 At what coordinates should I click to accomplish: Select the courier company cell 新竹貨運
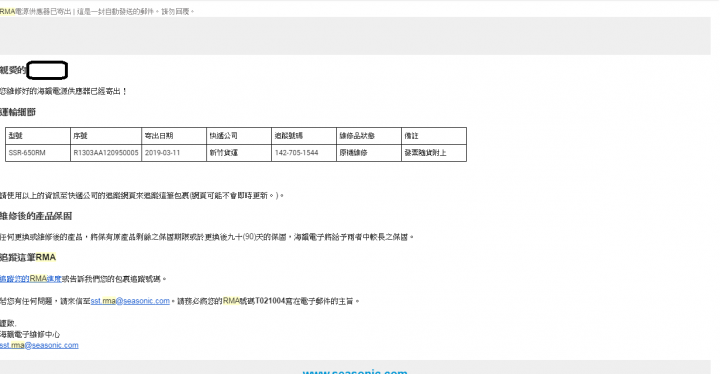coord(239,153)
